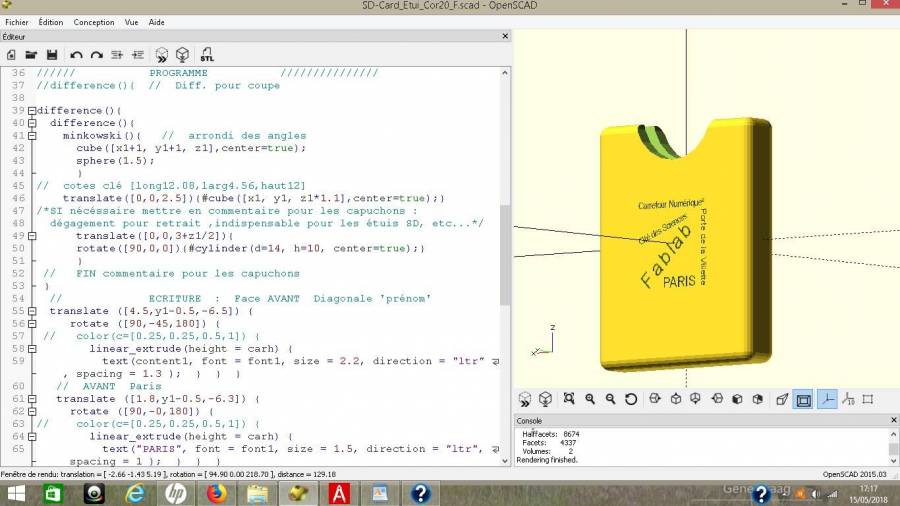Click the Unindent icon in editor toolbar

(x=117, y=55)
